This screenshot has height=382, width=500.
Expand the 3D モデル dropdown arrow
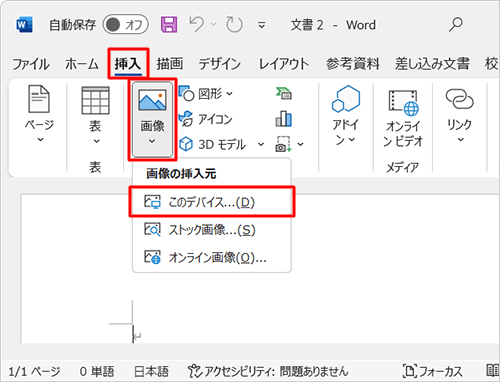(x=261, y=144)
